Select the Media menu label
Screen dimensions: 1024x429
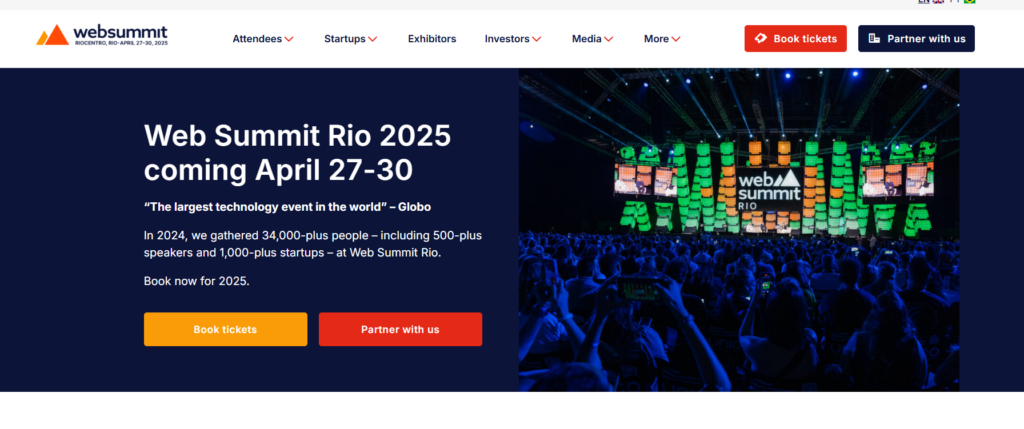[587, 39]
